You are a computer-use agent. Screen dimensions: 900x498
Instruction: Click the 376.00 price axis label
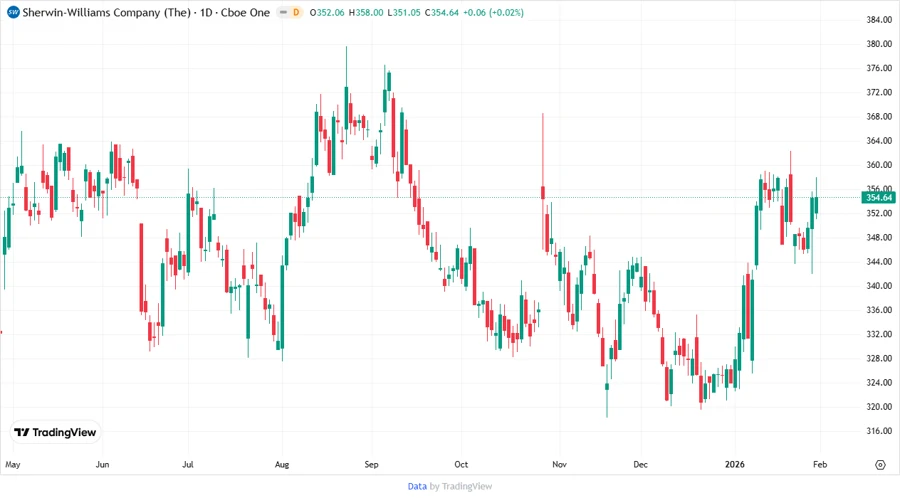click(x=879, y=68)
